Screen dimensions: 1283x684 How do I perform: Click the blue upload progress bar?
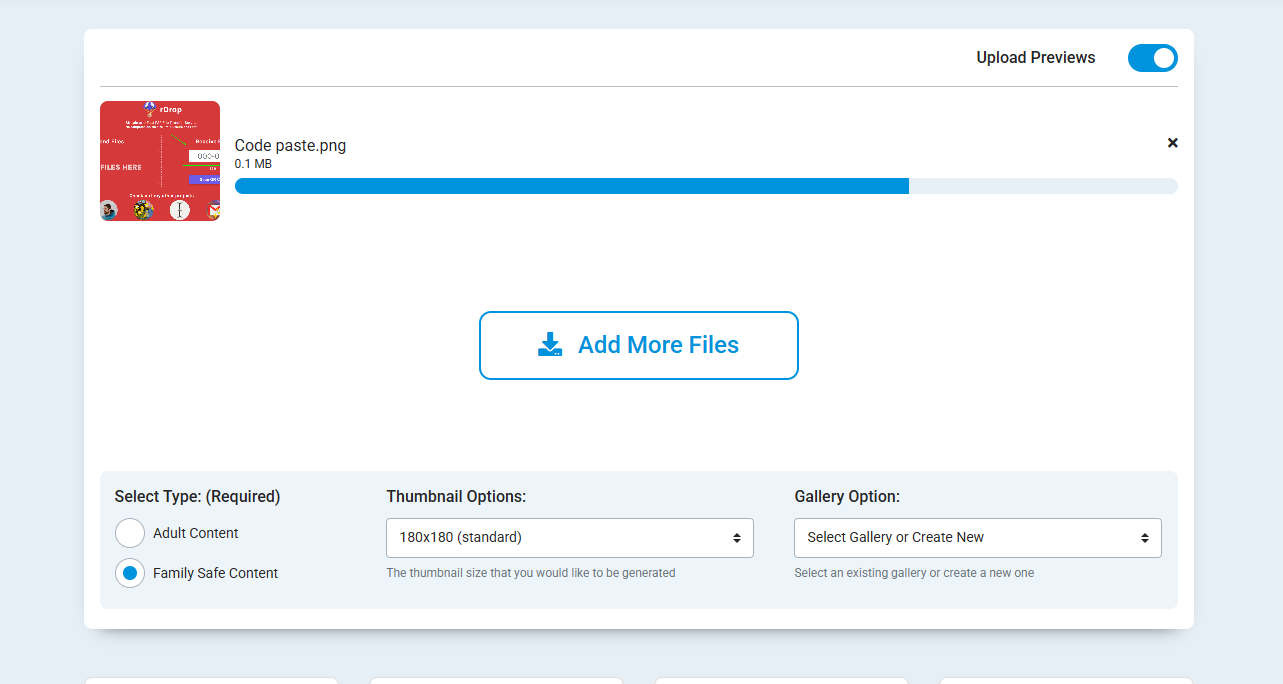point(570,185)
